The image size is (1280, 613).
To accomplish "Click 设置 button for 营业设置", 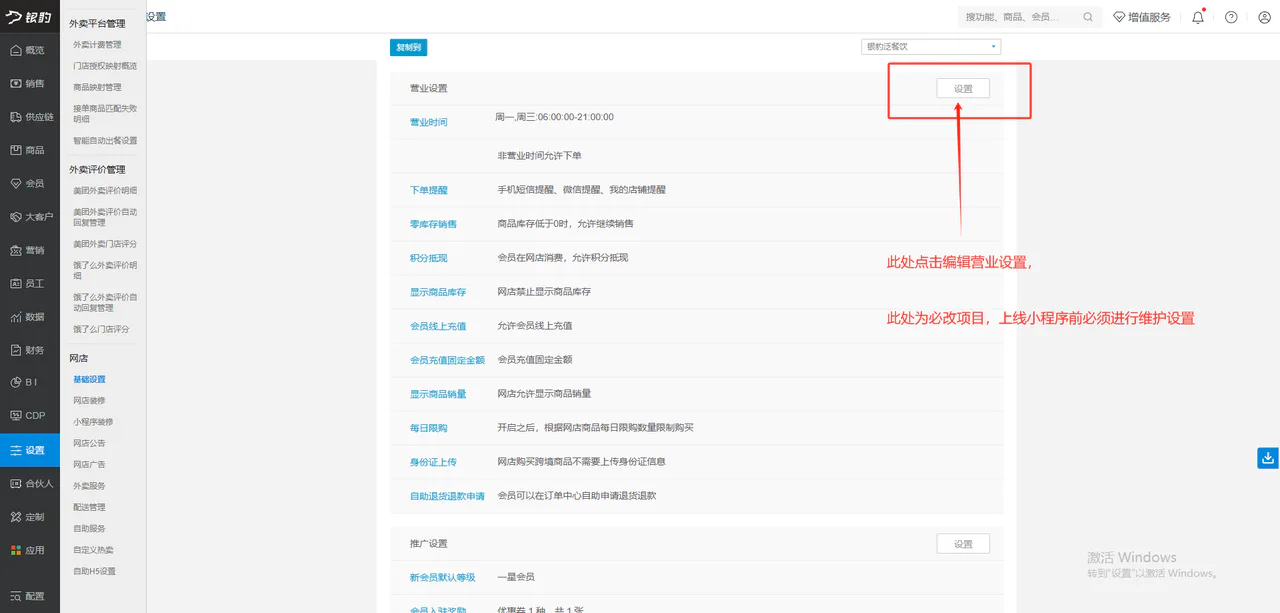I will click(963, 88).
